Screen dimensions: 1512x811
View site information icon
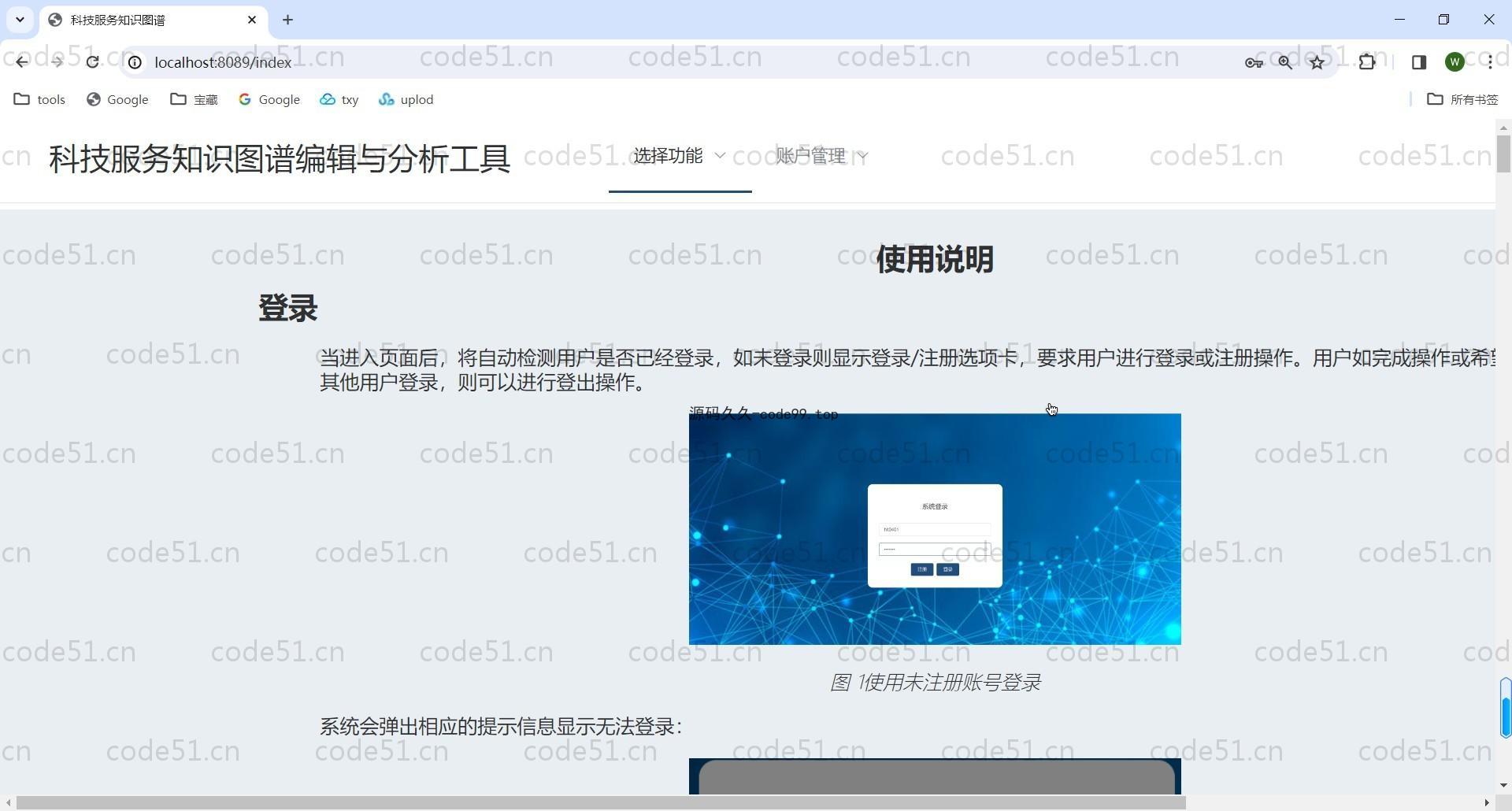pos(135,62)
